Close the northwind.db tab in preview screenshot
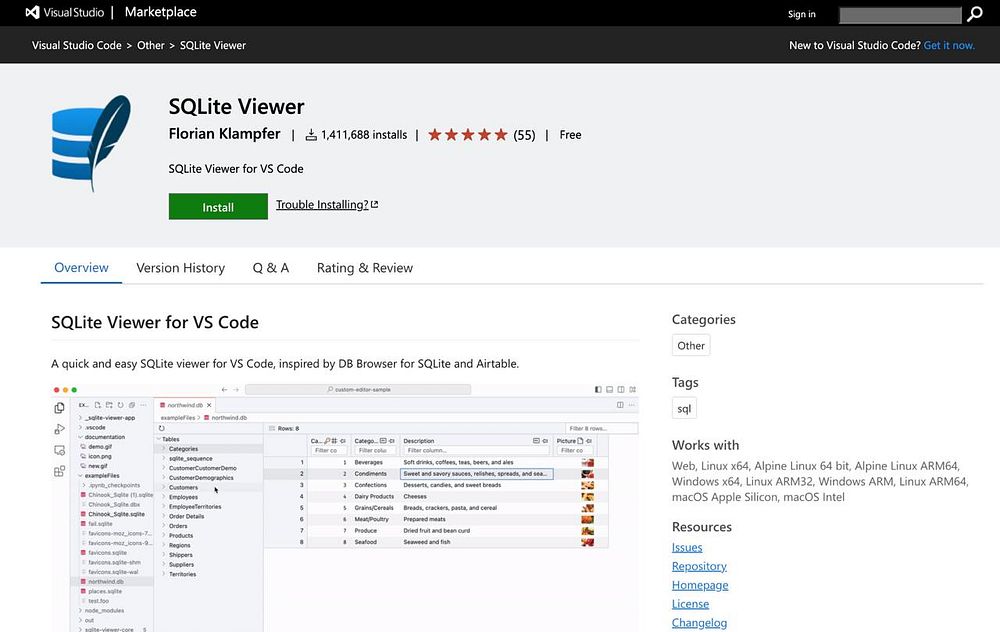Viewport: 1000px width, 632px height. (x=209, y=405)
